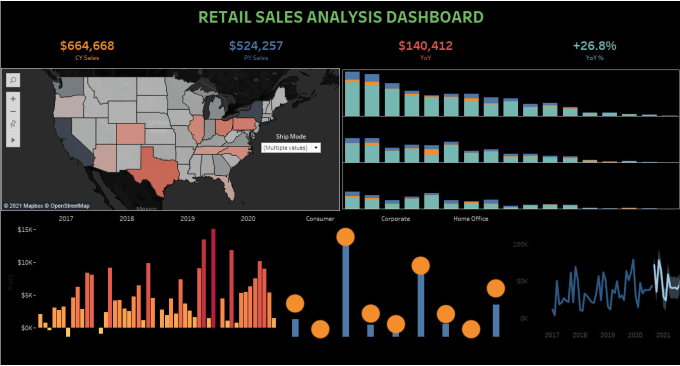
Task: Zoom out on the map with minus icon
Action: [13, 111]
